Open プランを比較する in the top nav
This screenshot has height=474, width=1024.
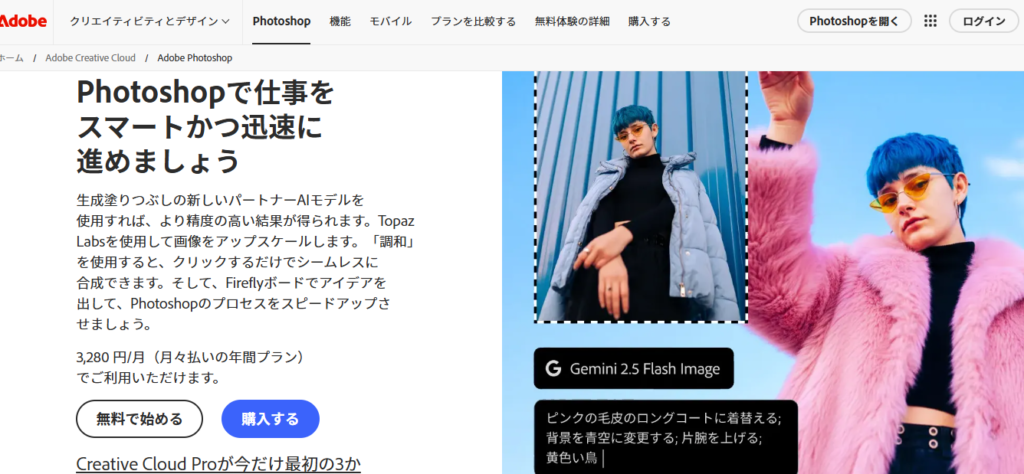point(473,22)
